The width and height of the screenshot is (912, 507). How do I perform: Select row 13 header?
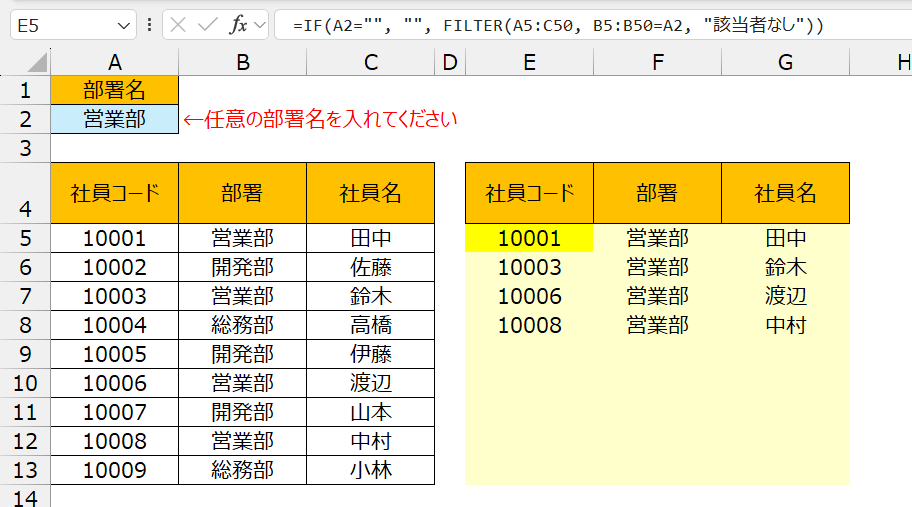(x=25, y=470)
